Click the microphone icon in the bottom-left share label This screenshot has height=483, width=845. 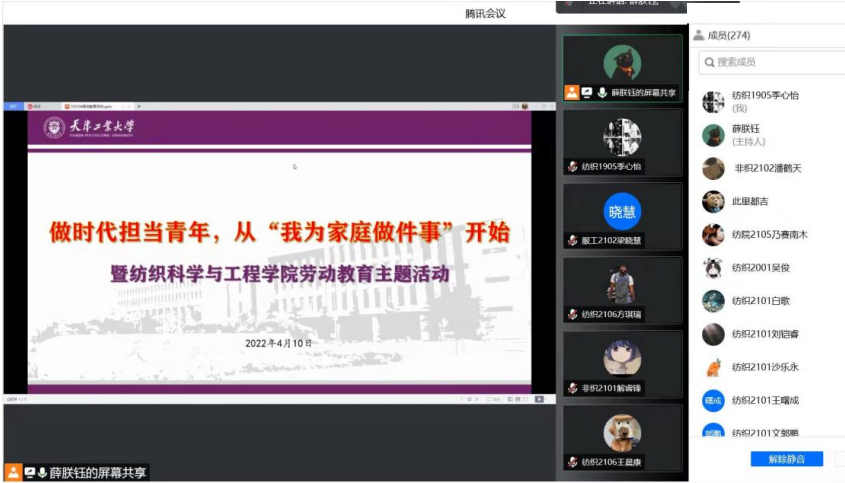point(42,473)
